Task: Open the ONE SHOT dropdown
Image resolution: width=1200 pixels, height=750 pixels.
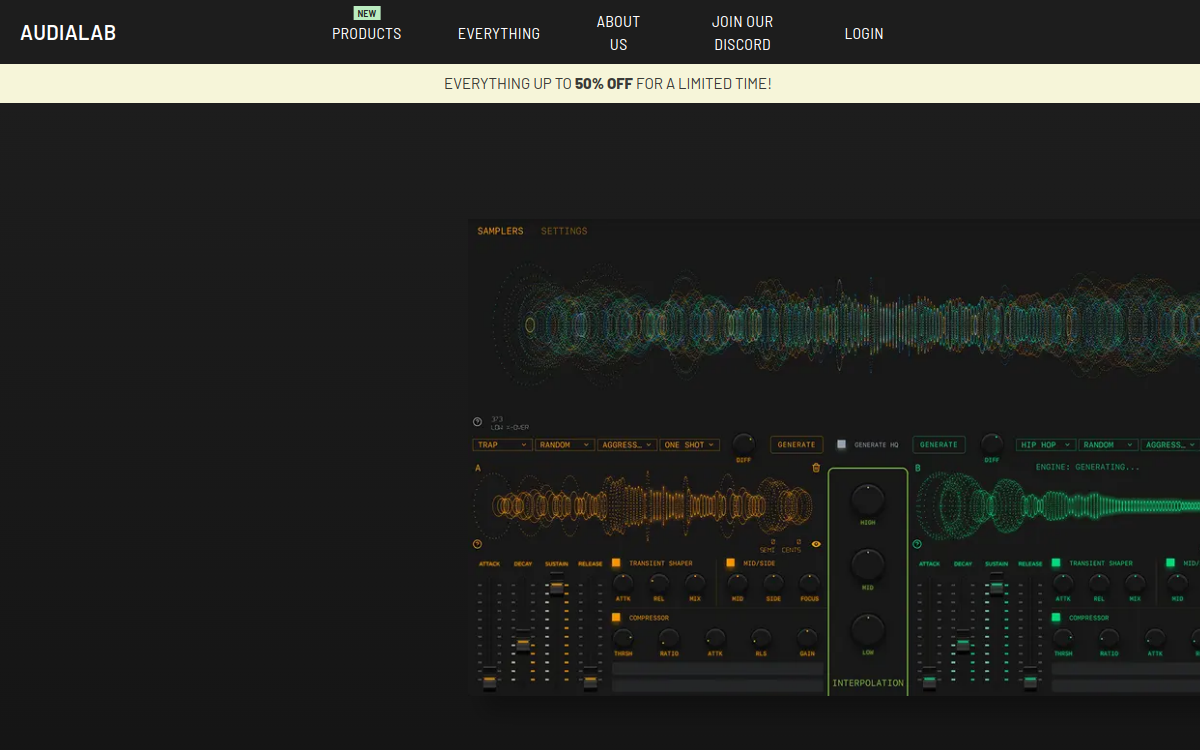Action: (x=689, y=445)
